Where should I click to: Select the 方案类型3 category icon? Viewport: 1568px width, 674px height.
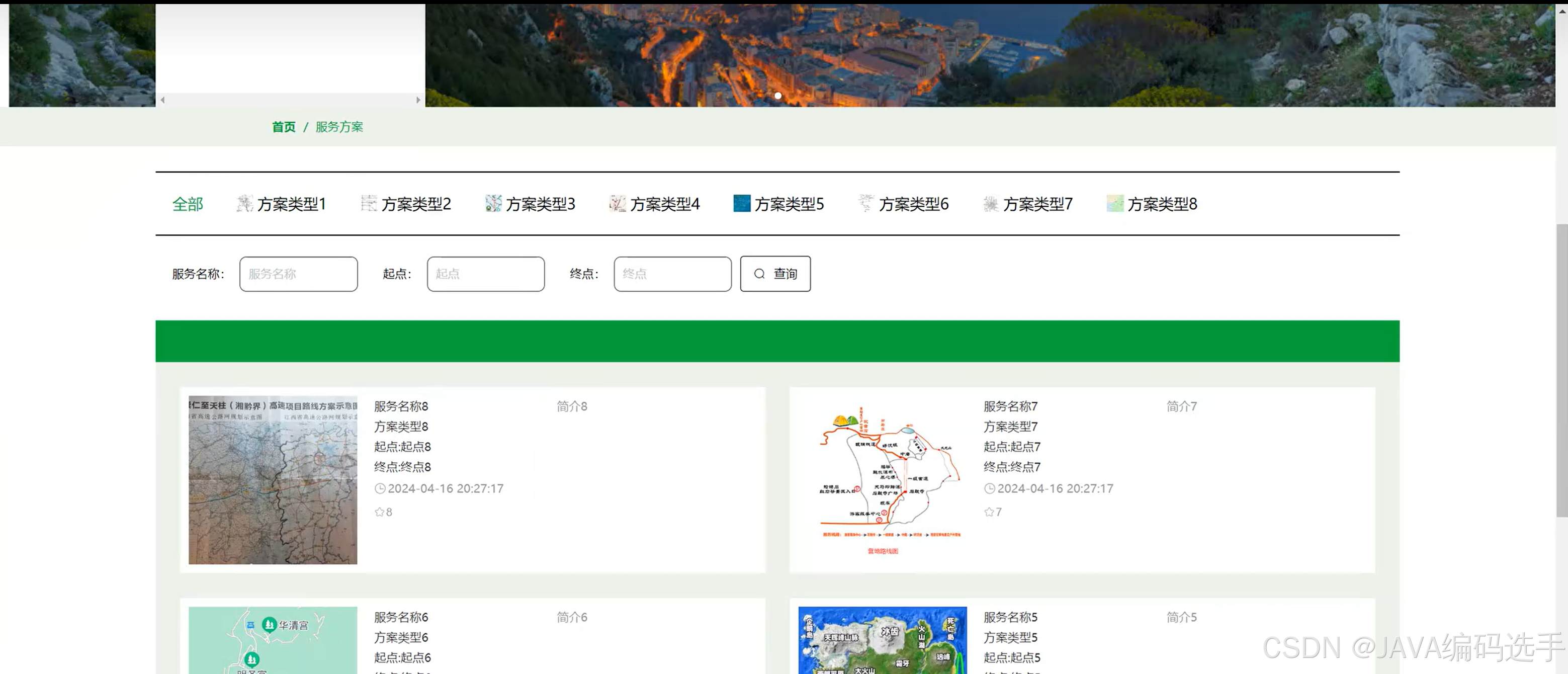pos(493,204)
